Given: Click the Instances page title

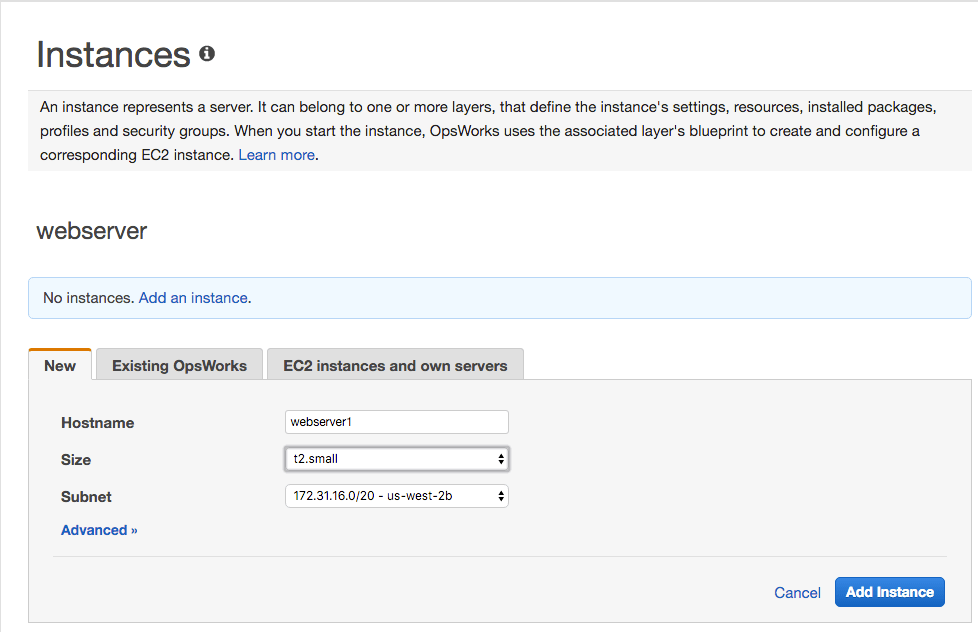Looking at the screenshot, I should [113, 55].
